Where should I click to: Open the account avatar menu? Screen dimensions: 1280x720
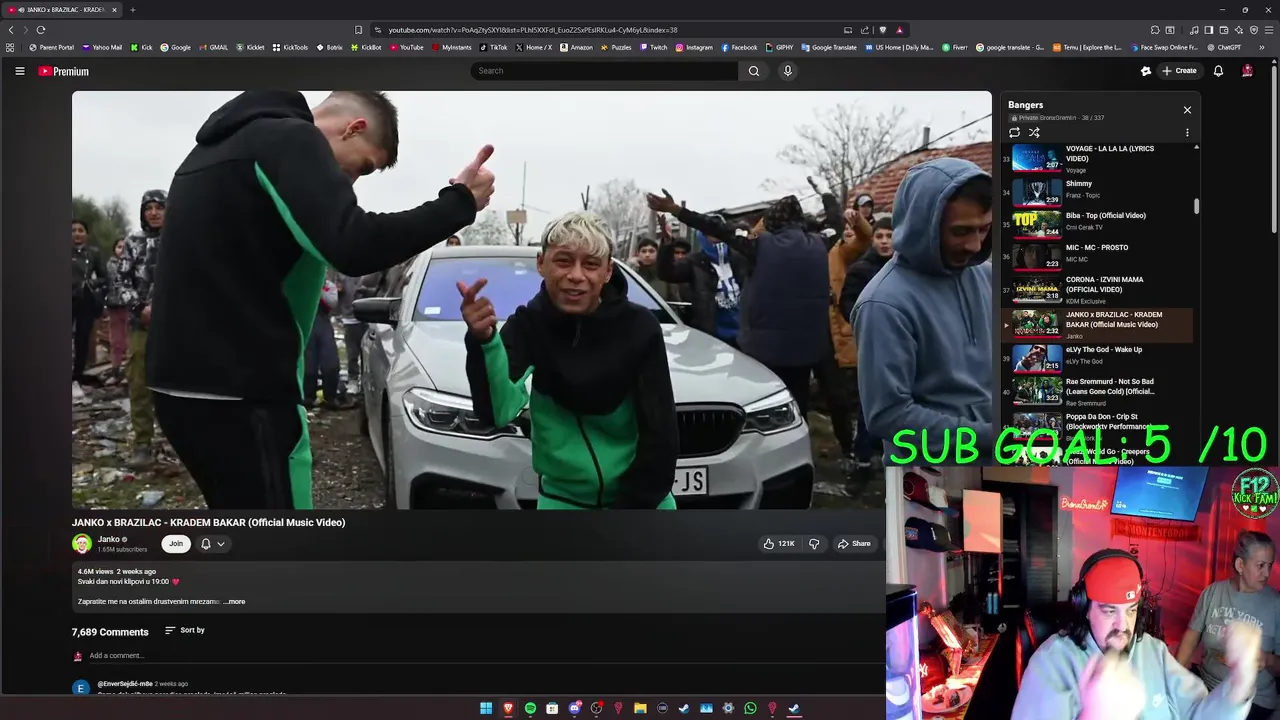(1247, 71)
